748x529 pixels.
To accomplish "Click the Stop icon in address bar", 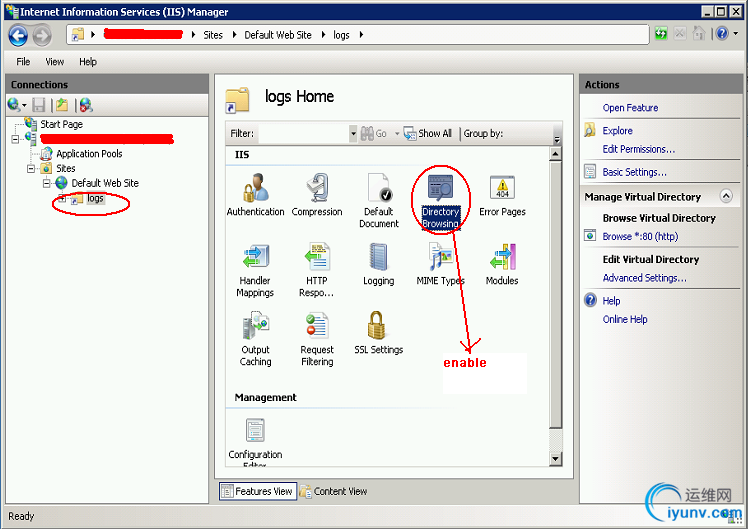I will pos(680,34).
